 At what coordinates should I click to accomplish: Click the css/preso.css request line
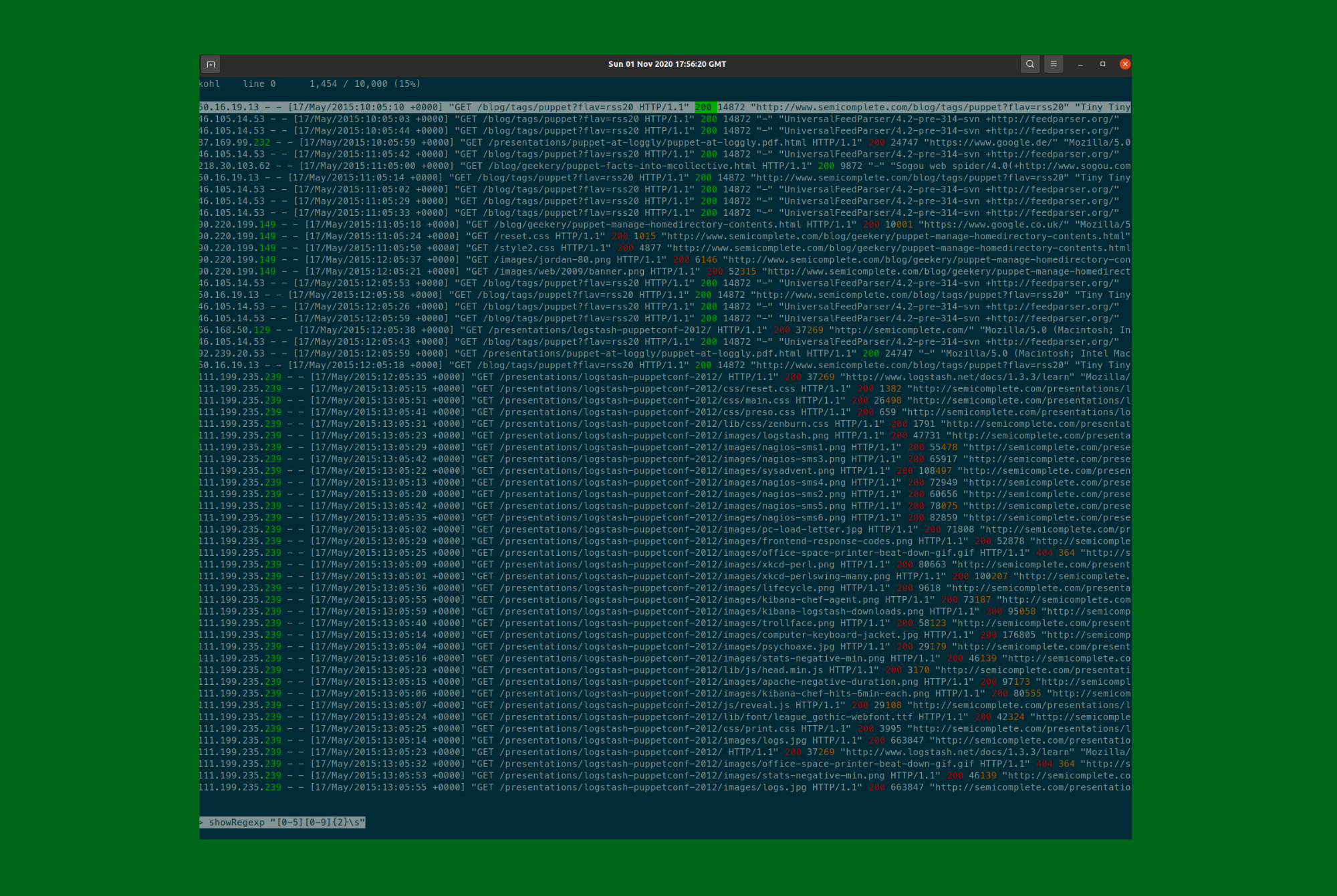(665, 412)
